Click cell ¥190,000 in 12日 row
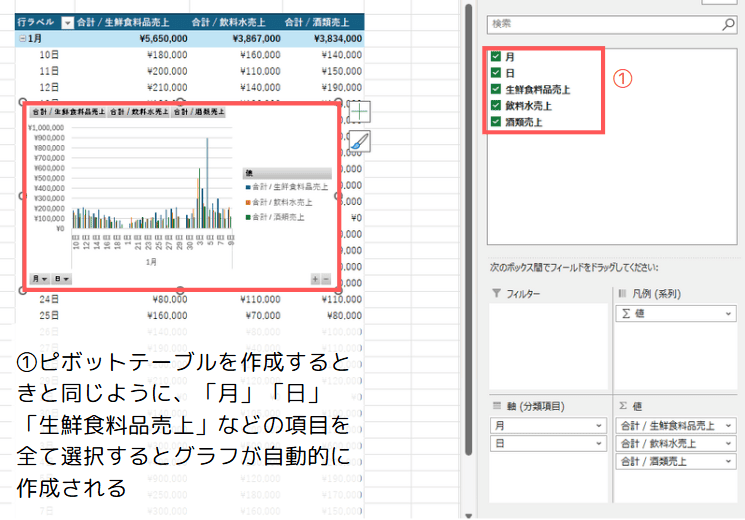The width and height of the screenshot is (745, 520). click(x=342, y=87)
